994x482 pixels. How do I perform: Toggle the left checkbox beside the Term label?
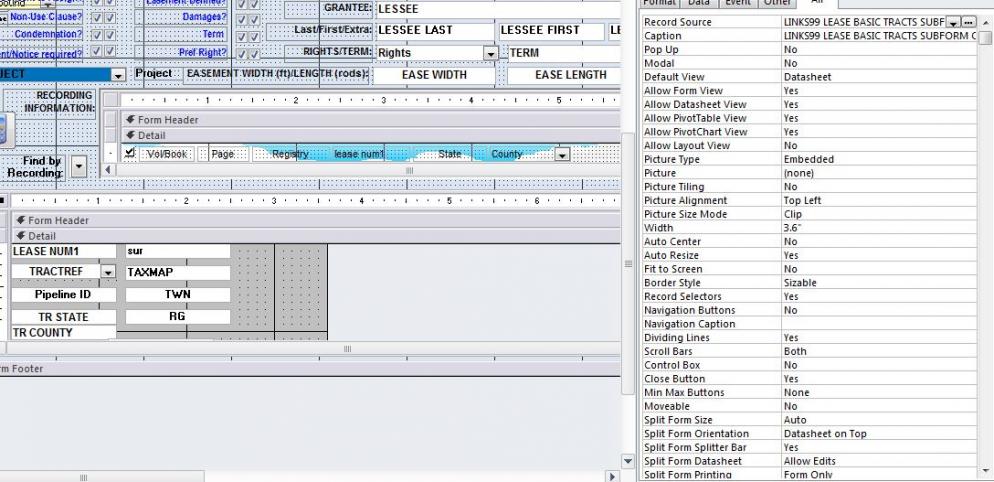[242, 37]
